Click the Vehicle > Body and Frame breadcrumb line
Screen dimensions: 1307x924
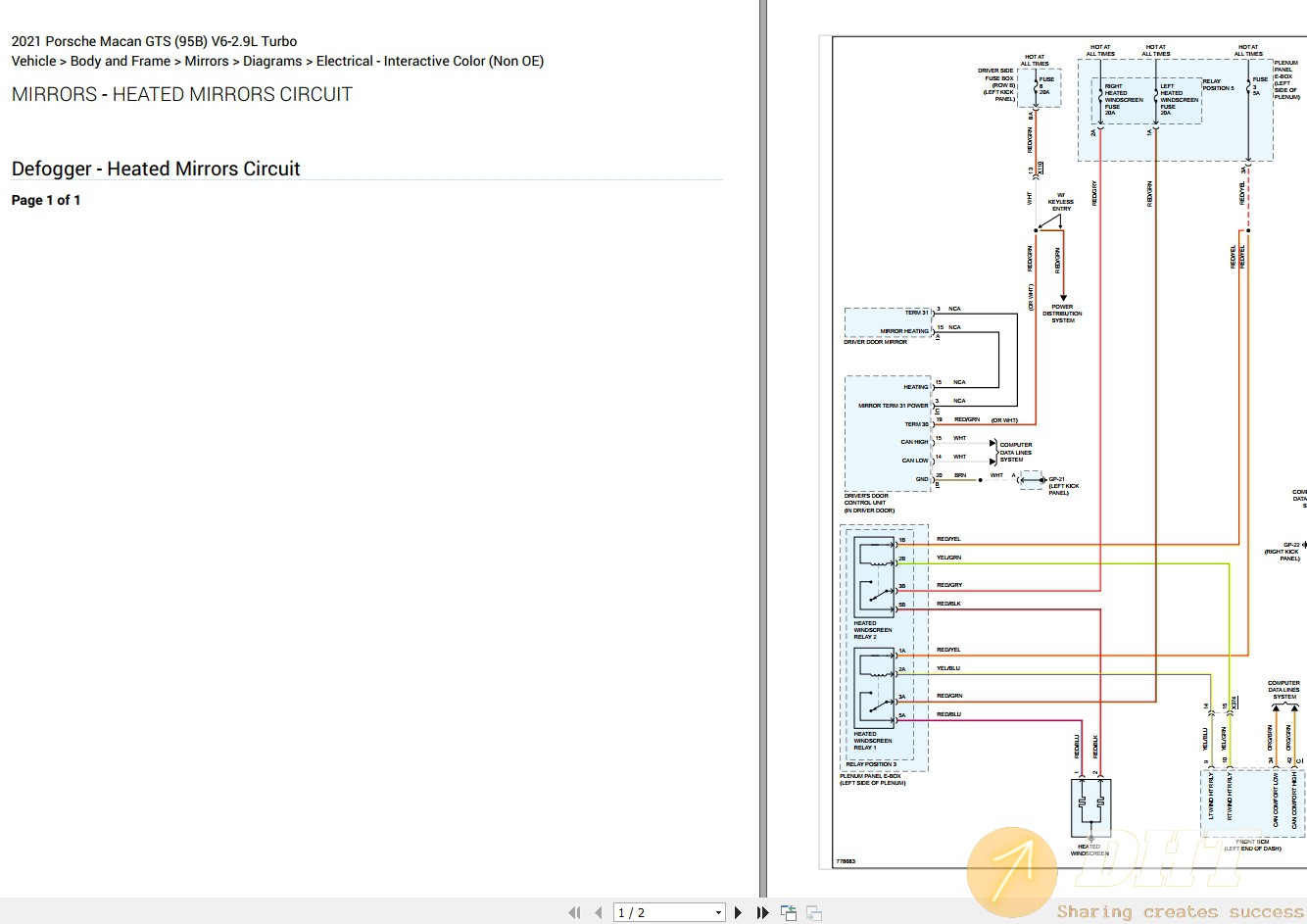point(277,61)
